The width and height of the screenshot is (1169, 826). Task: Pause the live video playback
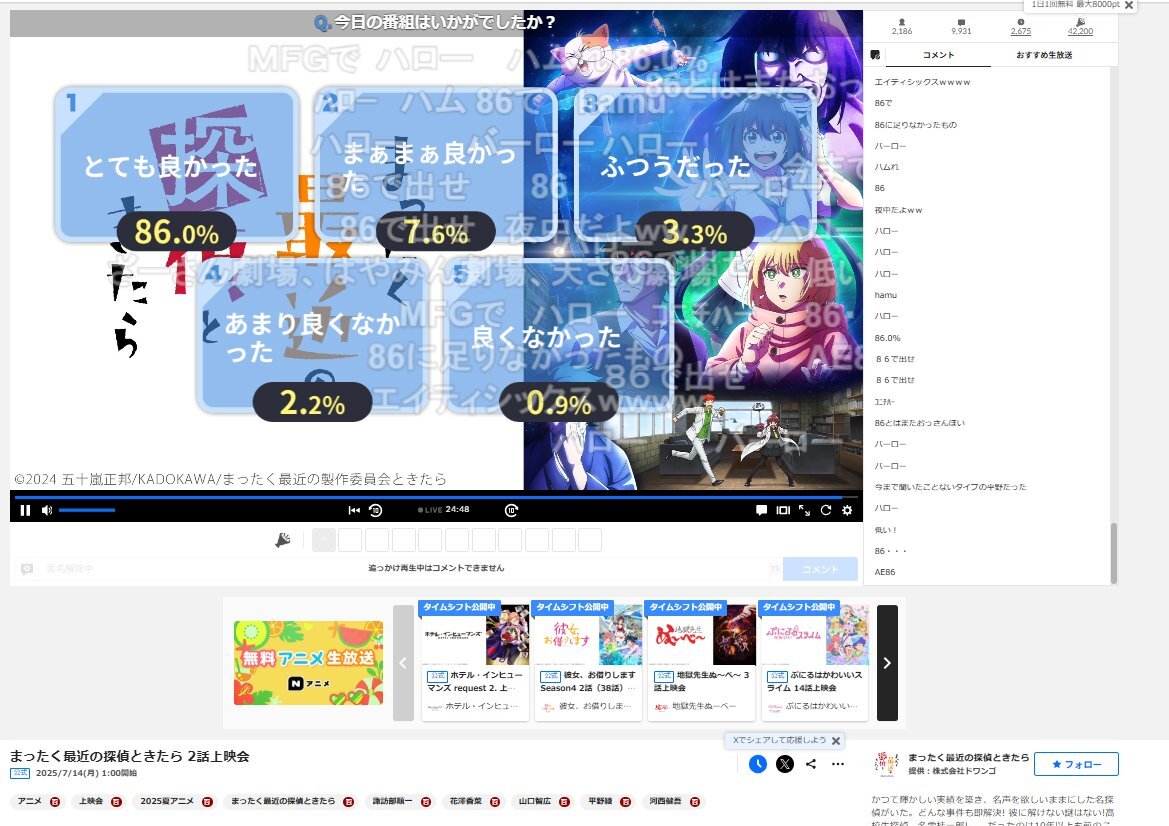(x=25, y=511)
